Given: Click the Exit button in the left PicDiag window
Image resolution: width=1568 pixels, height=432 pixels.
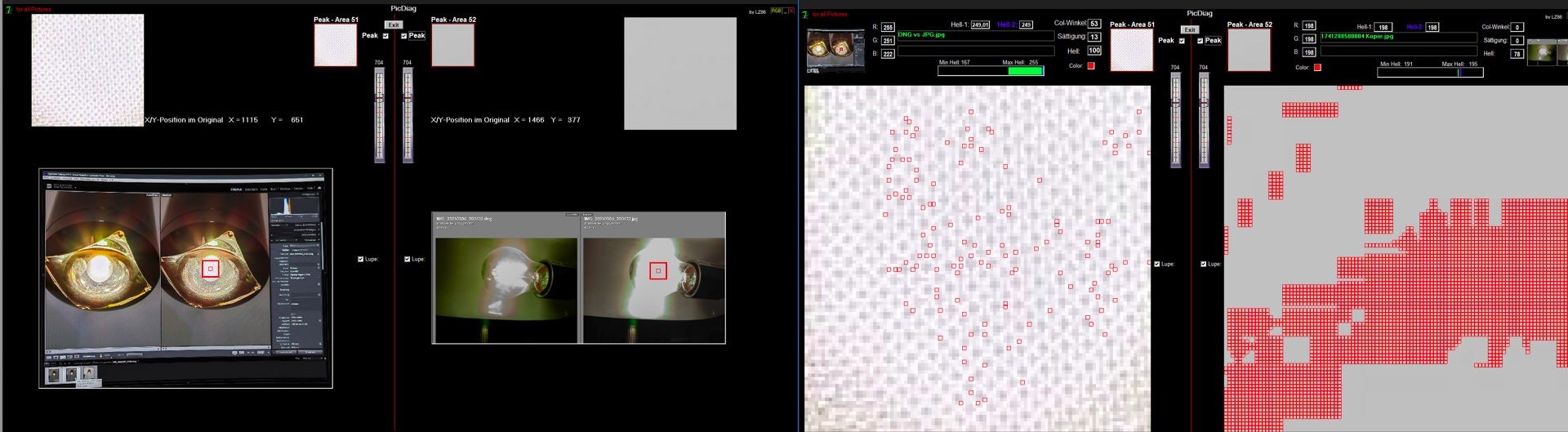Looking at the screenshot, I should coord(394,25).
